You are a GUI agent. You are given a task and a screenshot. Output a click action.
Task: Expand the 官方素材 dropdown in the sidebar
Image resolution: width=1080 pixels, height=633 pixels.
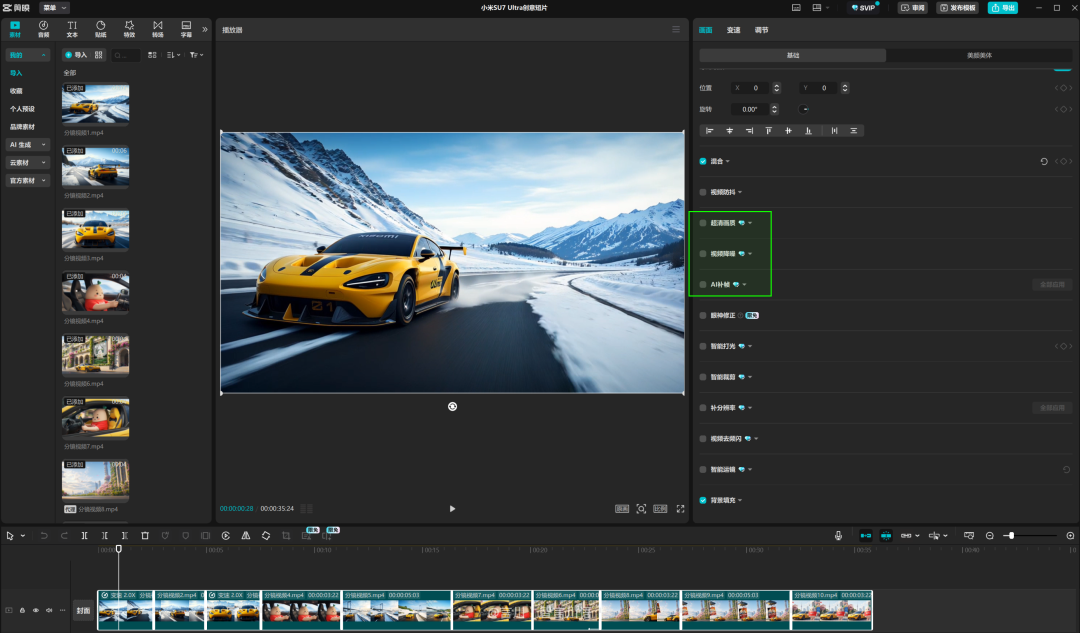(x=27, y=180)
